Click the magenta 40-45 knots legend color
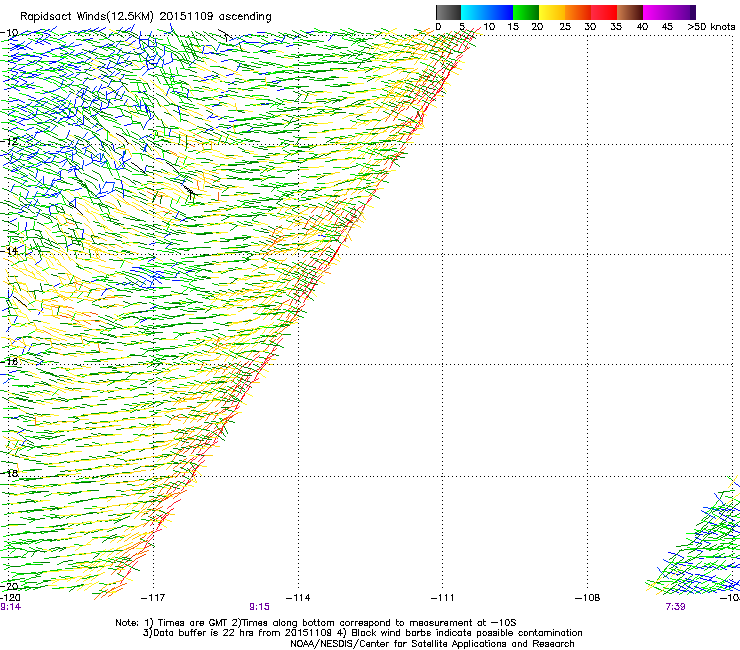740x650 pixels. [x=656, y=12]
